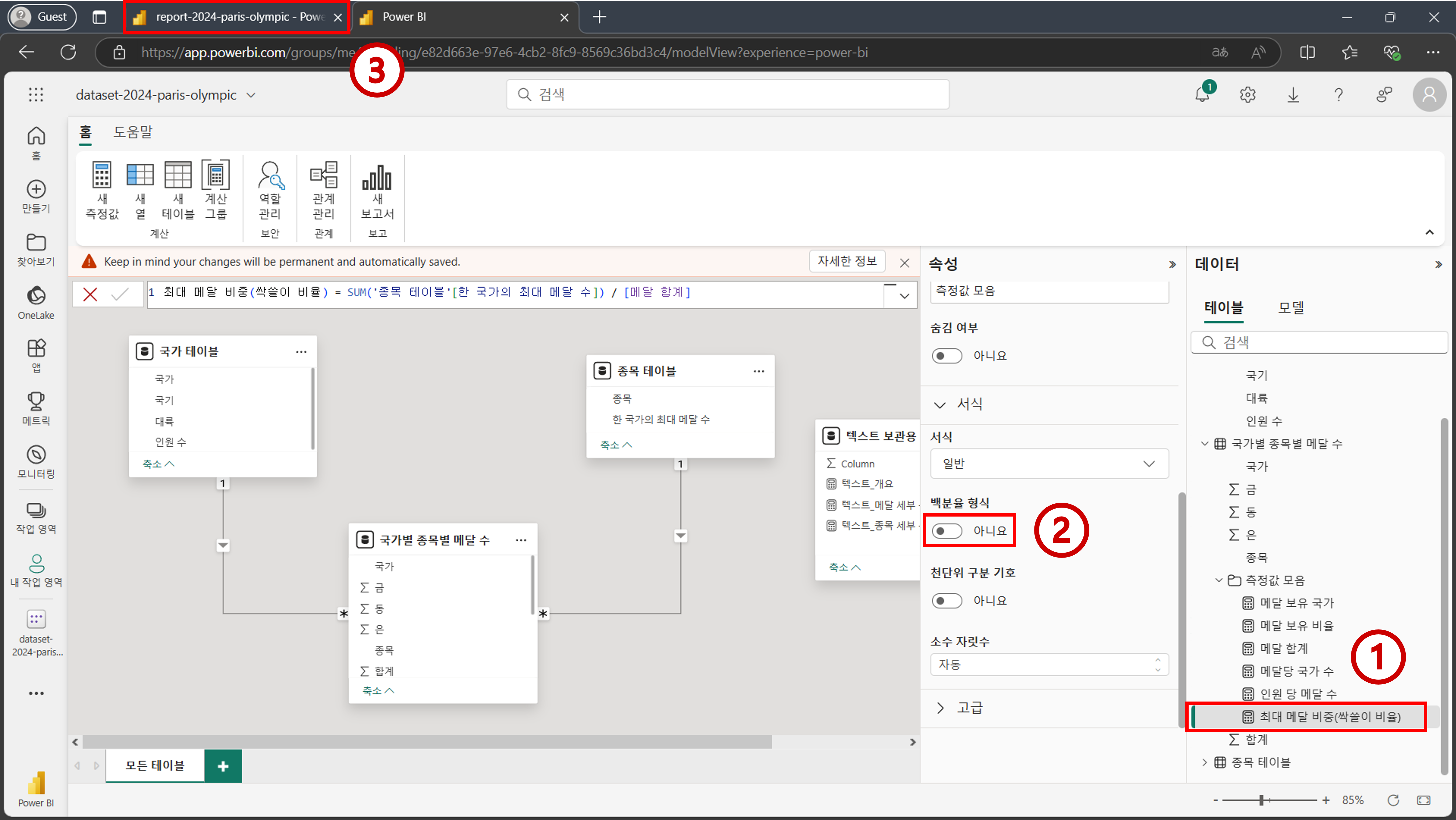Toggle 백분율 형식 switch
The width and height of the screenshot is (1456, 820).
pyautogui.click(x=947, y=531)
